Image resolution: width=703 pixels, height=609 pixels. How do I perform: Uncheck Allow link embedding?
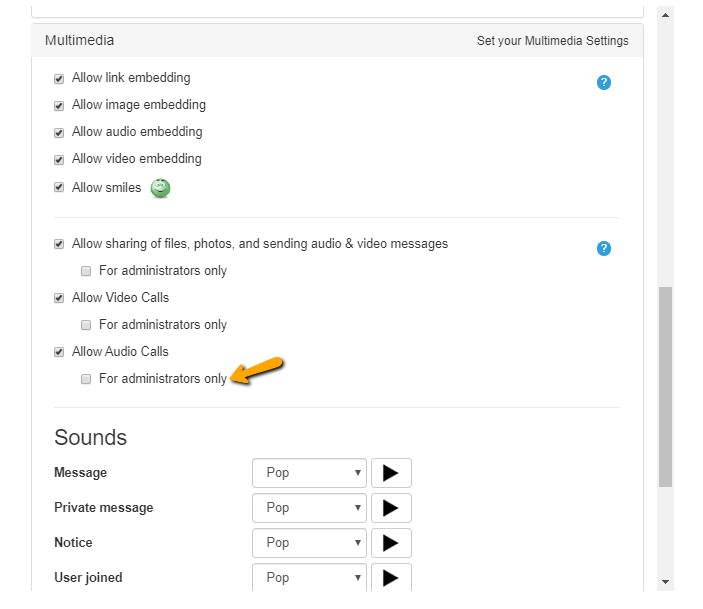(x=59, y=79)
